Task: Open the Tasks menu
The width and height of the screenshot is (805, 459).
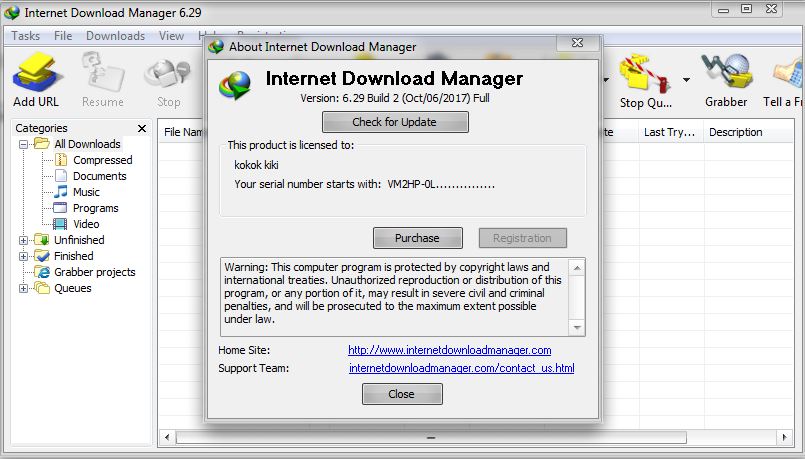Action: tap(26, 36)
